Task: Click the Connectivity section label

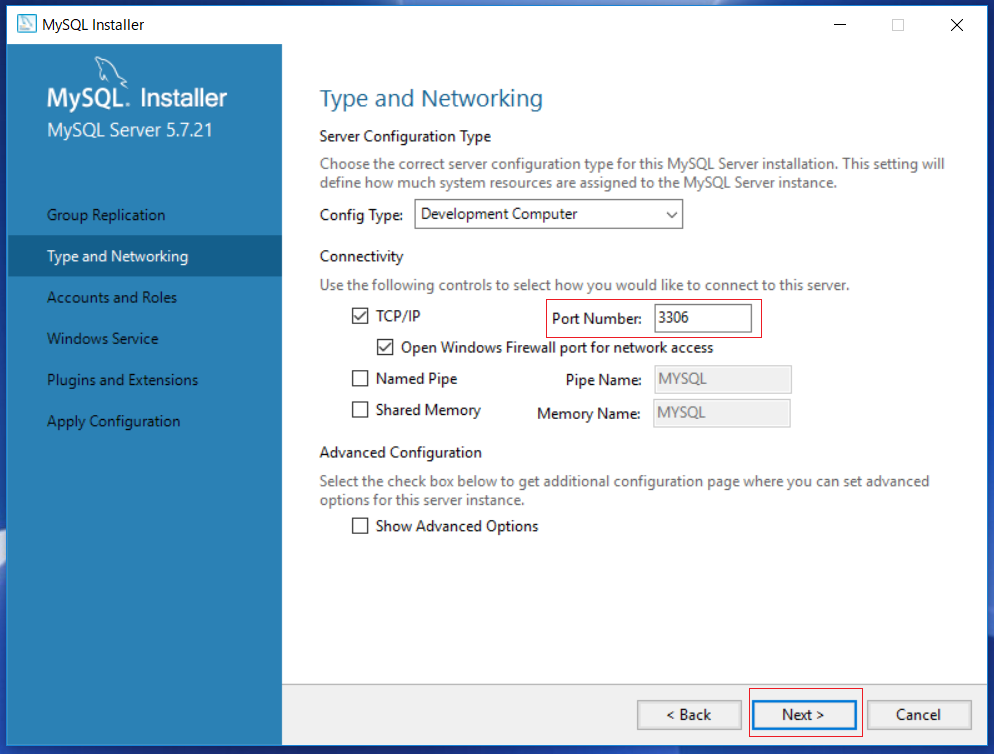Action: pos(361,256)
